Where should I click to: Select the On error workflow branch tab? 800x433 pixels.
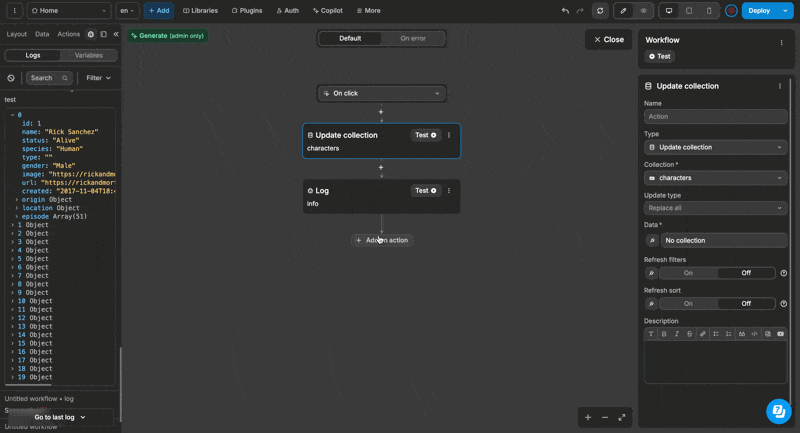click(413, 38)
